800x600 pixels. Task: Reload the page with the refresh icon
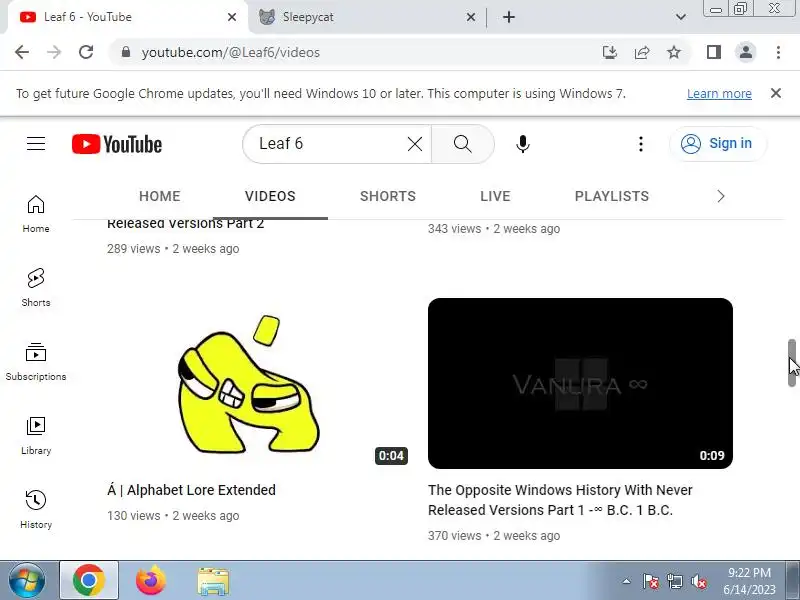click(x=86, y=52)
